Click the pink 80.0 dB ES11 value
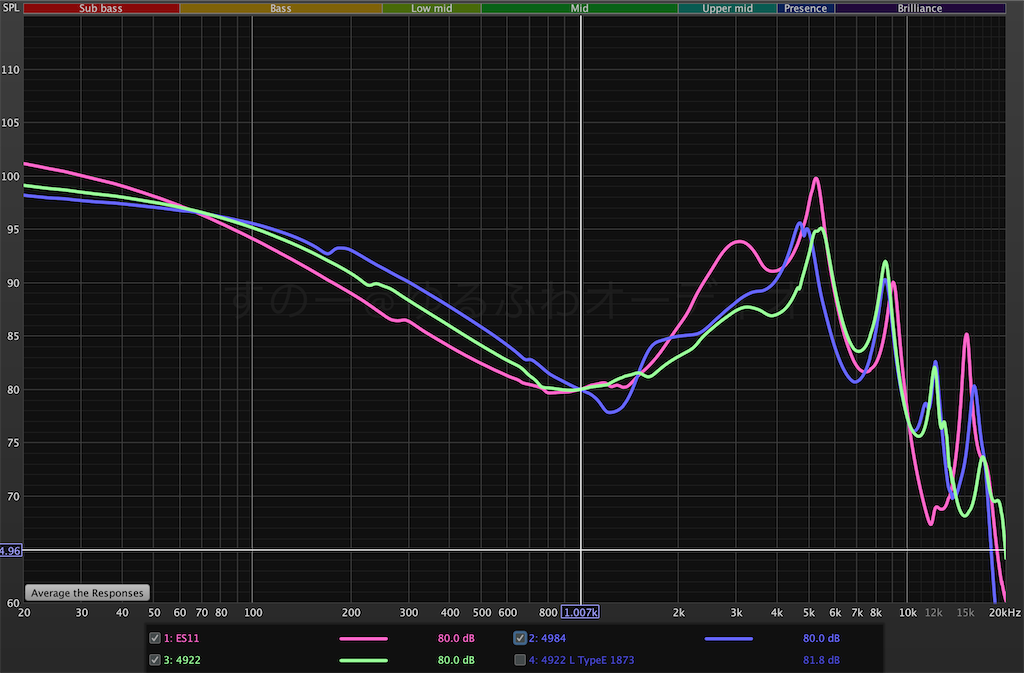Image resolution: width=1024 pixels, height=673 pixels. 456,638
